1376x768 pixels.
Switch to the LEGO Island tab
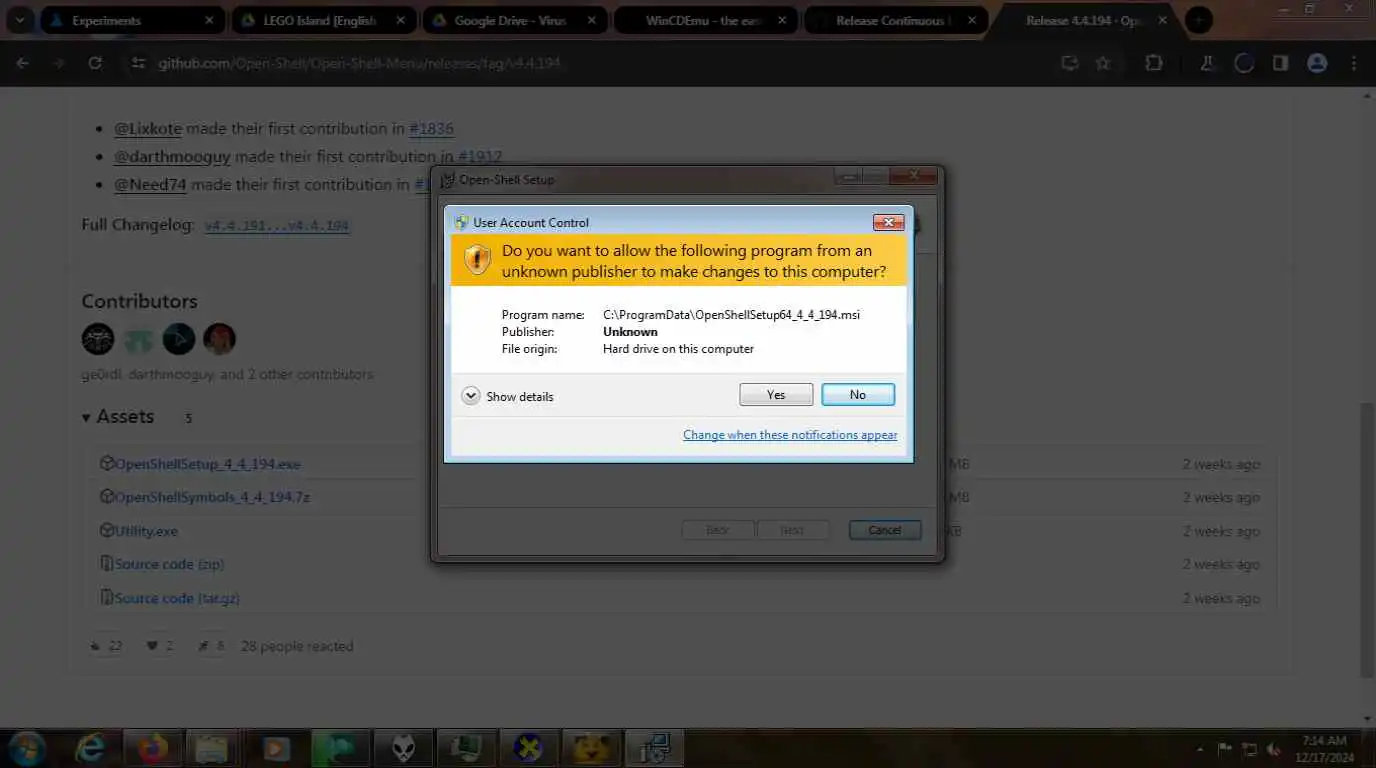coord(324,20)
